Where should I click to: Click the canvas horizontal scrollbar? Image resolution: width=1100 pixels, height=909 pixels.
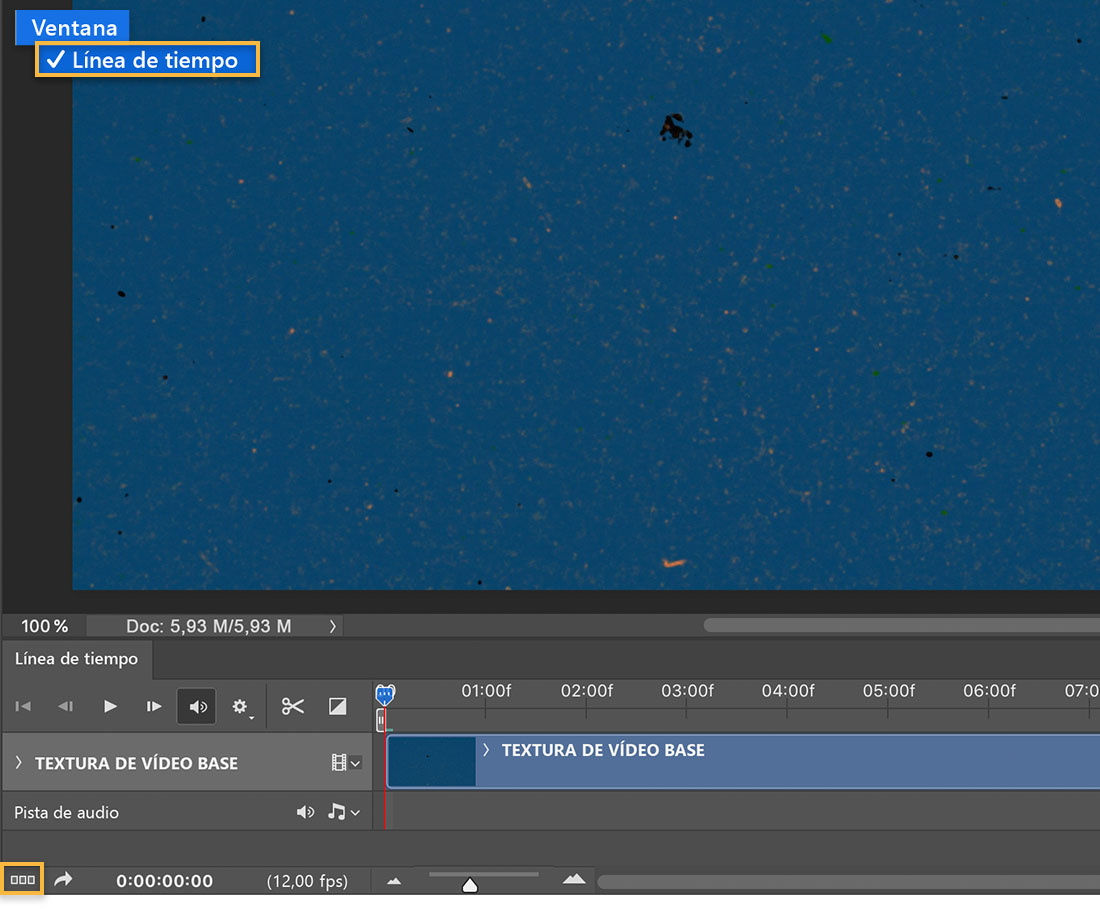[901, 625]
